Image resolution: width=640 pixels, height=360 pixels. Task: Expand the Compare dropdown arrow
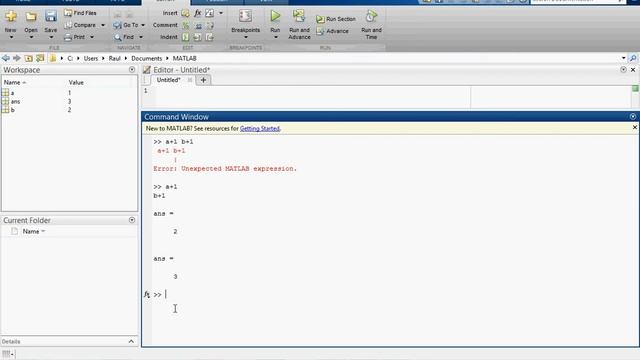(x=103, y=25)
